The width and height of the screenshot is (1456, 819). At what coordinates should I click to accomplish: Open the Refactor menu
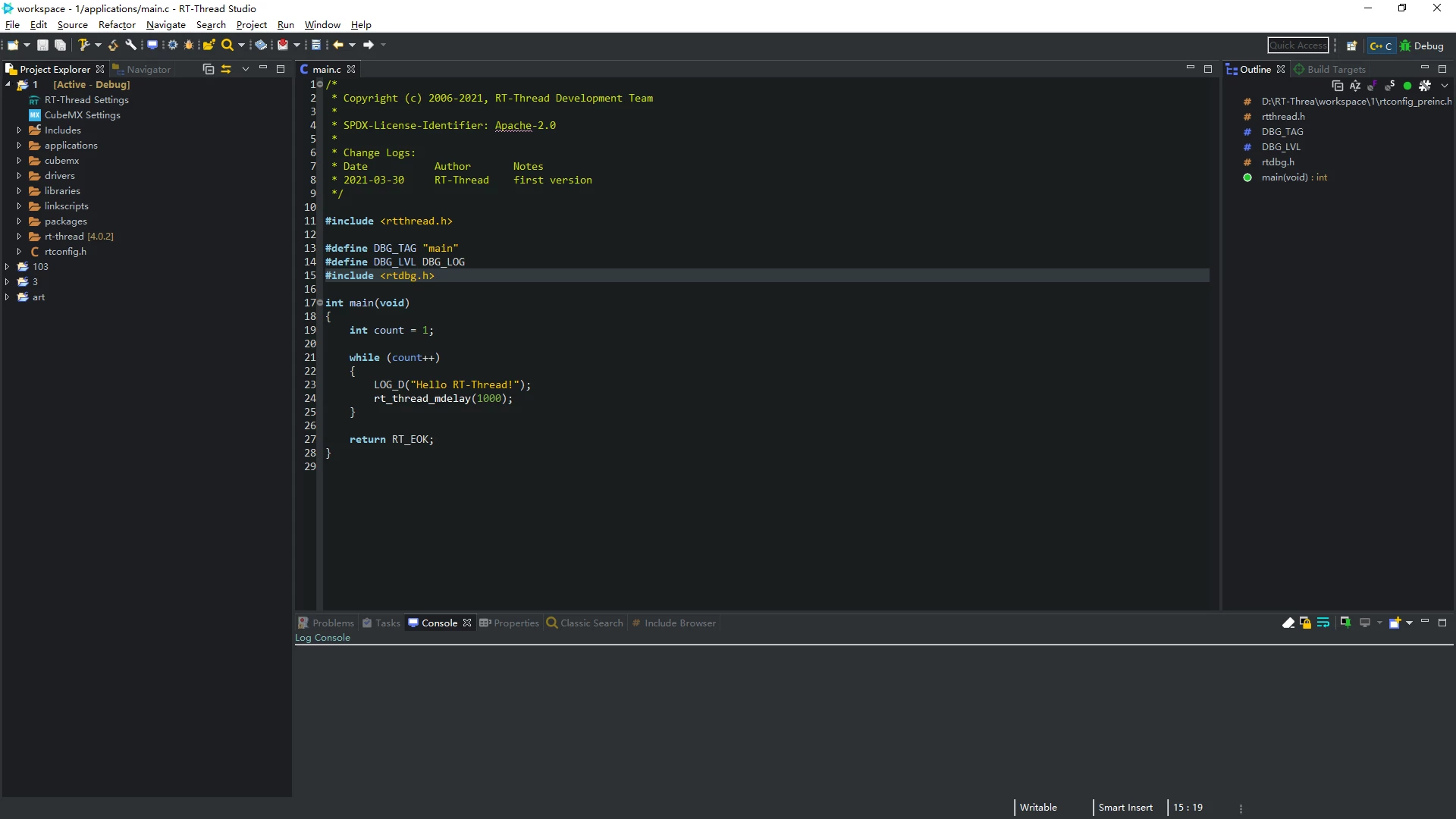coord(117,25)
